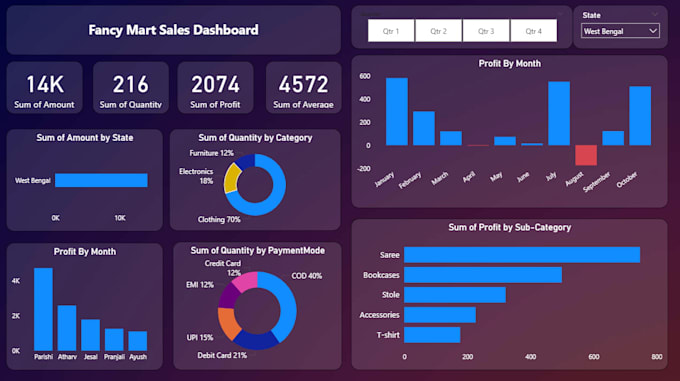Click the July profit bar

tap(559, 113)
